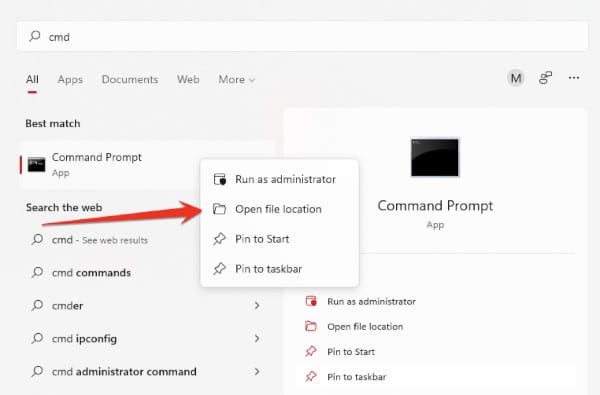Click red pin icon beside preview Pin to taskbar
The image size is (600, 395).
[x=311, y=377]
